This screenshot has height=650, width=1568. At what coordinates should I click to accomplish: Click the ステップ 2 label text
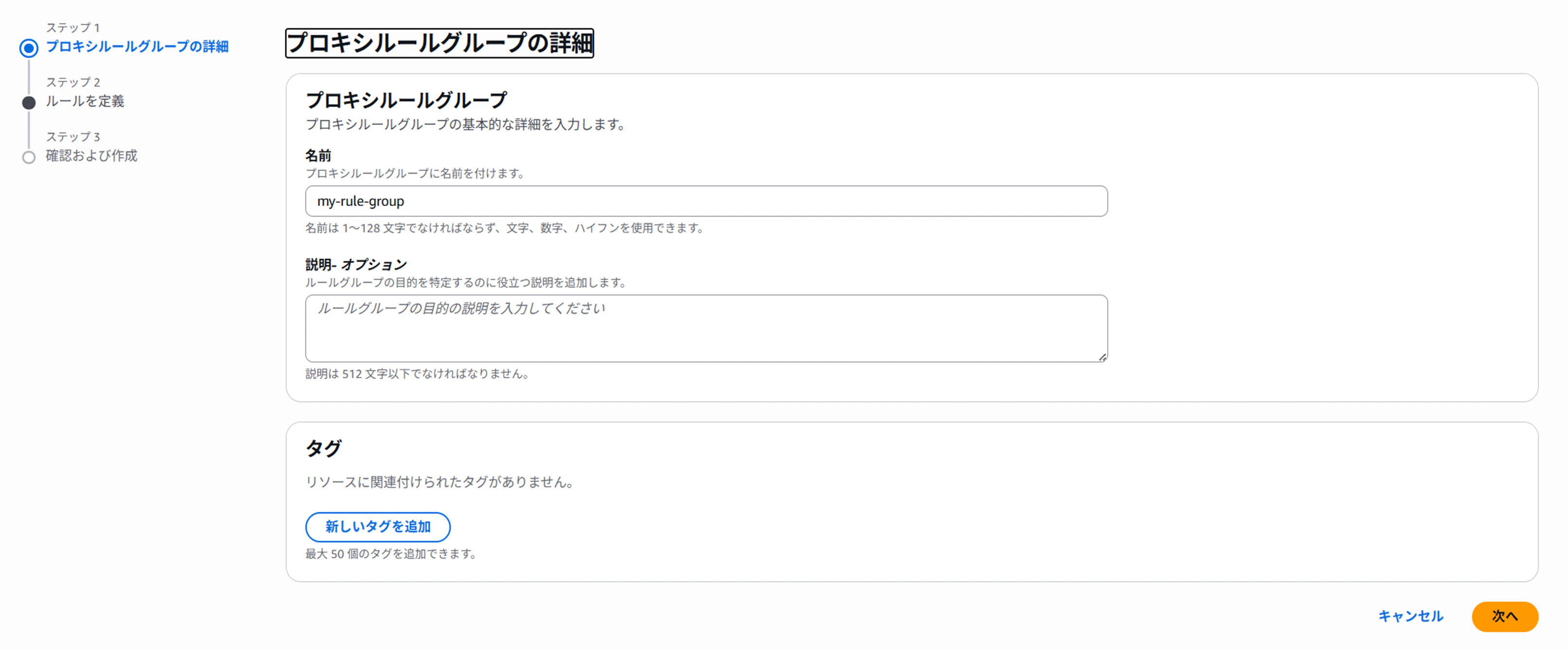click(73, 82)
